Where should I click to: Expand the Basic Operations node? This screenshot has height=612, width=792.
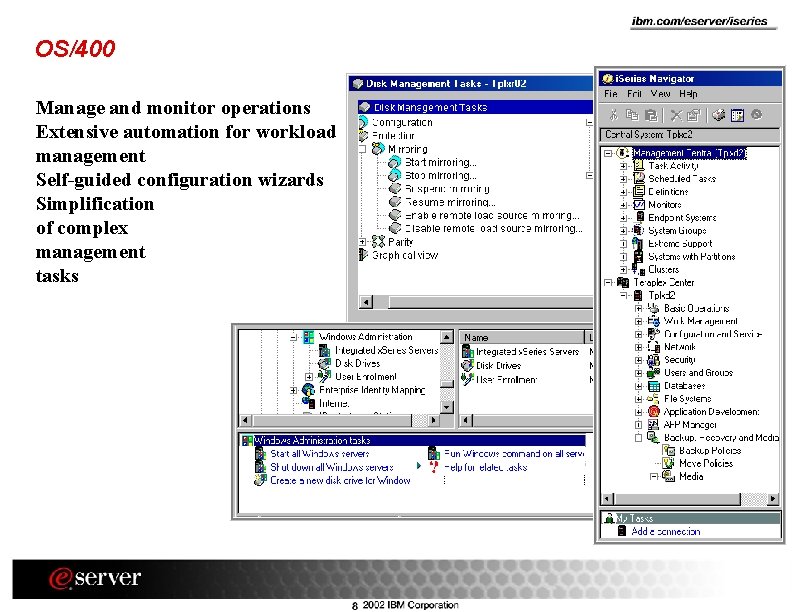pyautogui.click(x=638, y=308)
